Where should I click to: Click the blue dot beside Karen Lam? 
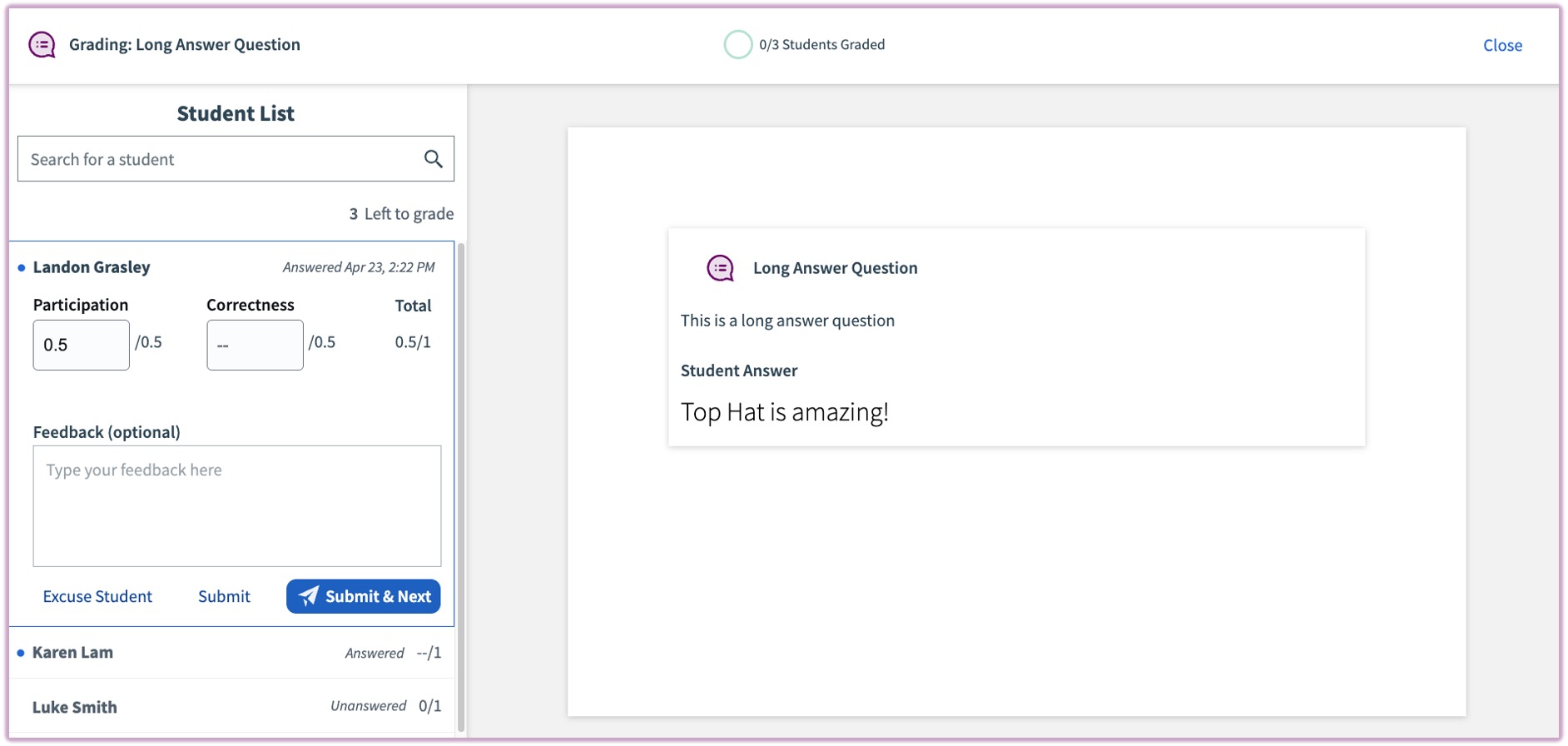(21, 653)
